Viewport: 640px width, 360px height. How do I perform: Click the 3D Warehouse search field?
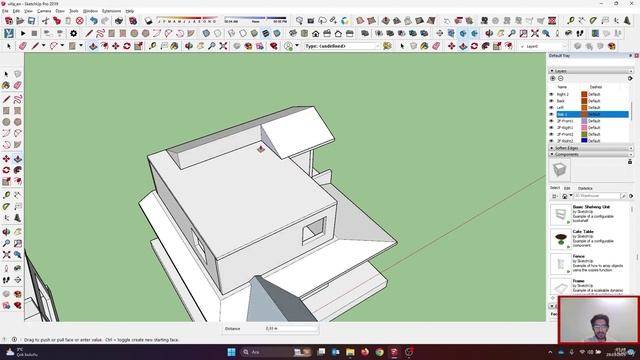tap(598, 196)
